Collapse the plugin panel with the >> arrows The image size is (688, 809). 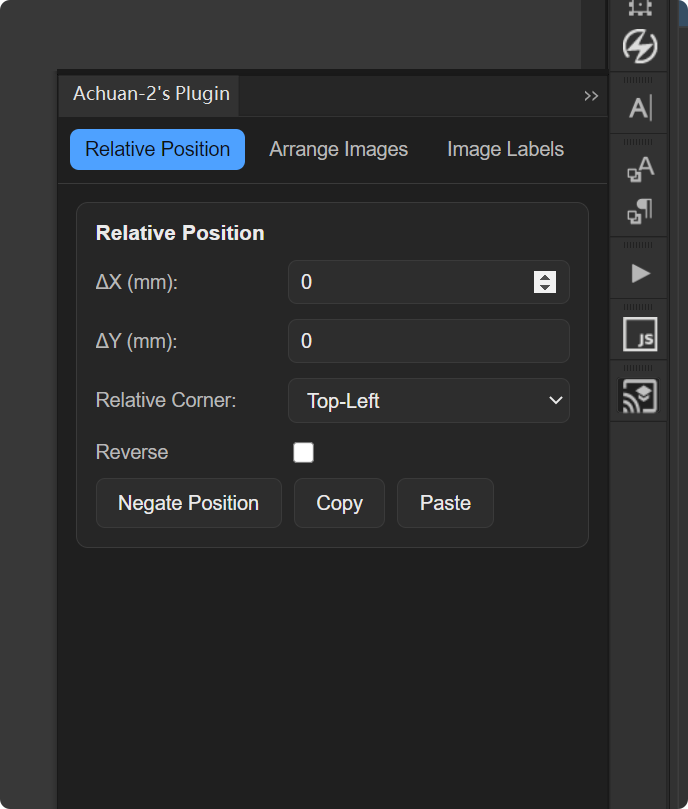590,96
